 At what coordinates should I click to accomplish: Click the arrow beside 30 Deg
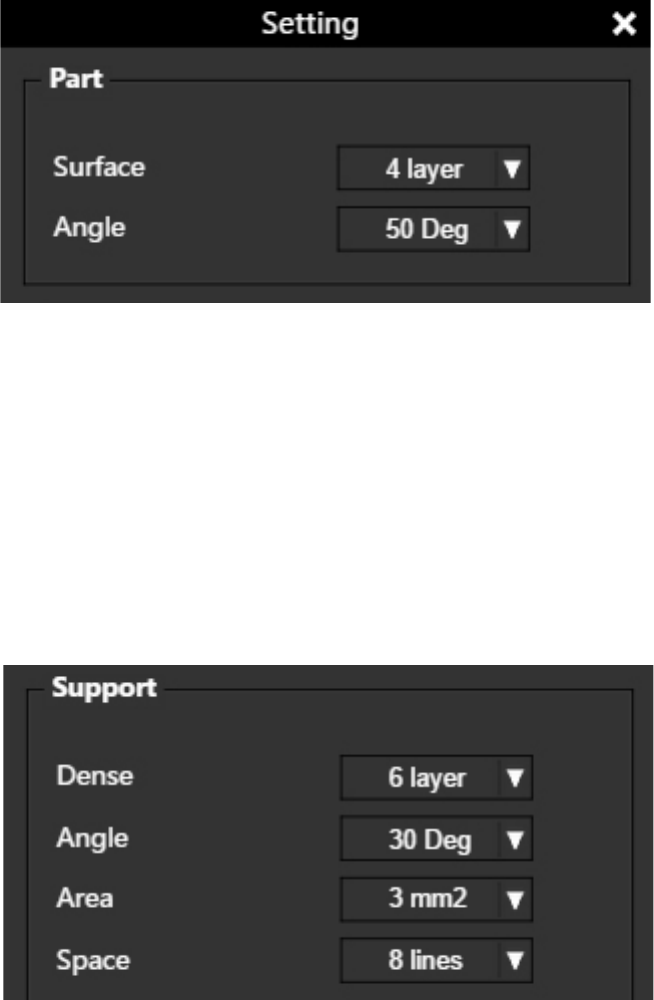click(x=516, y=839)
